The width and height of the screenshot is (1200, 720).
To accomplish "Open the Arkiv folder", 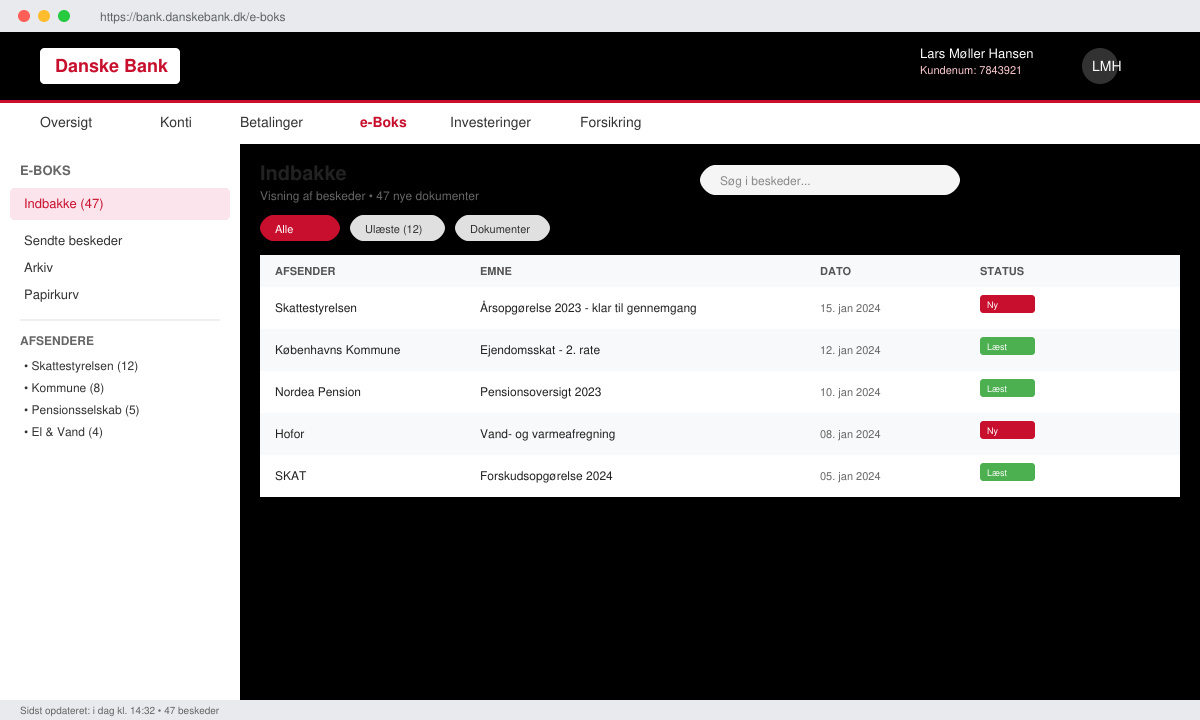I will (38, 268).
